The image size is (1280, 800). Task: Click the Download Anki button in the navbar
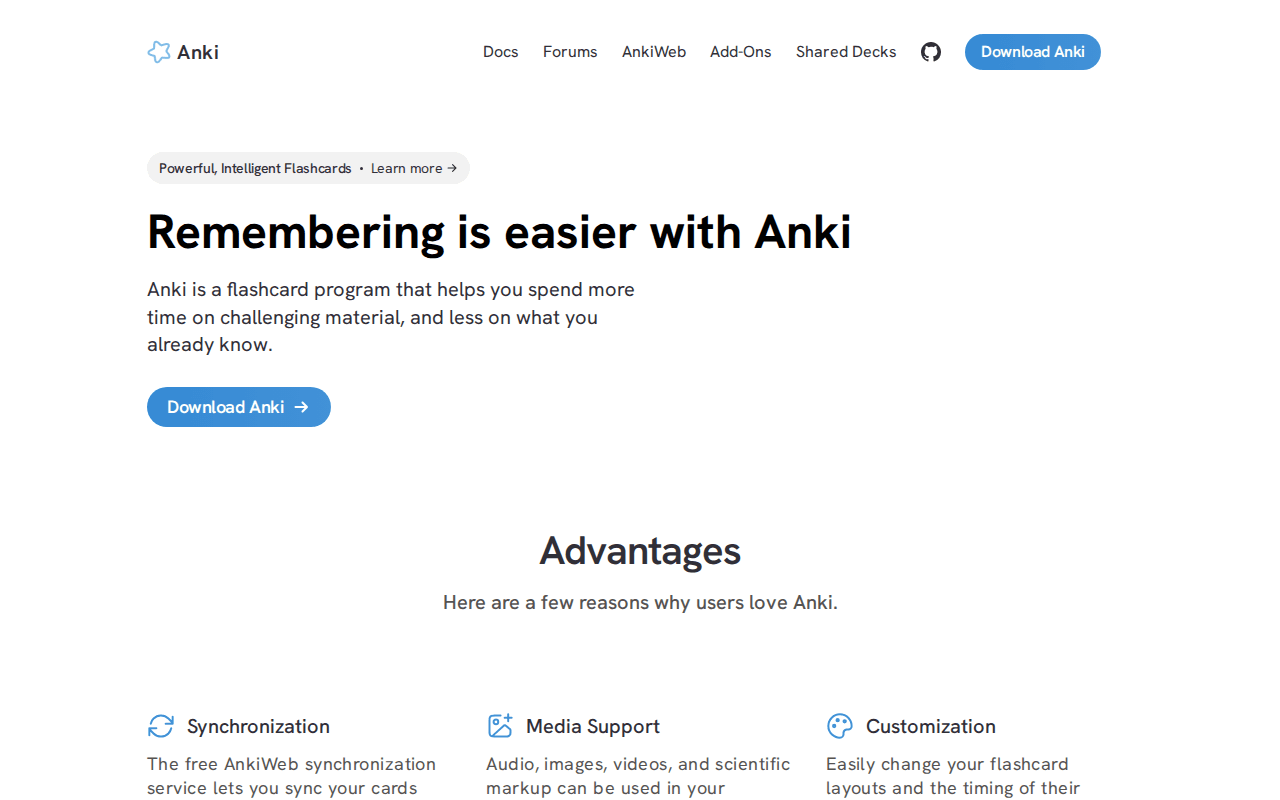pos(1032,51)
